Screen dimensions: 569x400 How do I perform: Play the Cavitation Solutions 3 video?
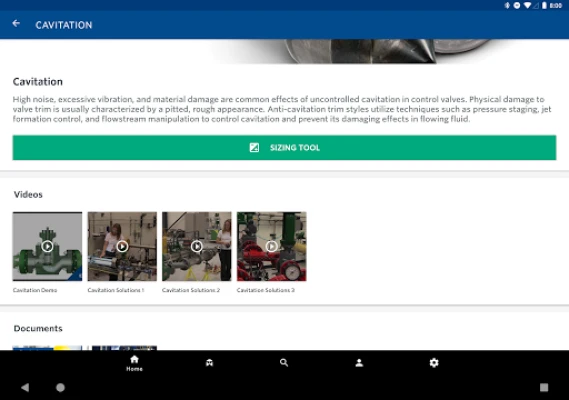click(271, 246)
